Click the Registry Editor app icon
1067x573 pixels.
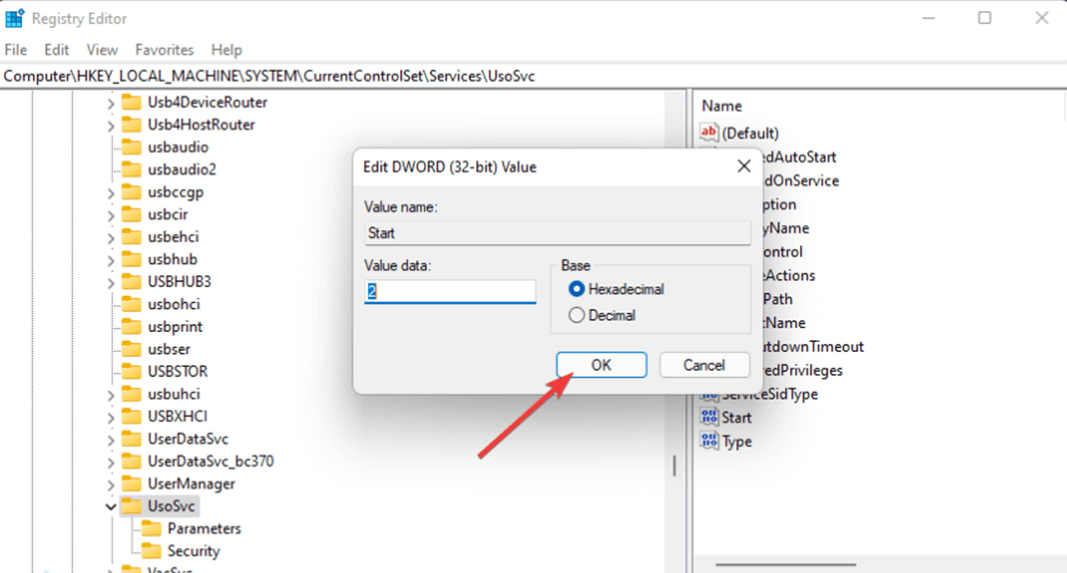click(x=14, y=18)
